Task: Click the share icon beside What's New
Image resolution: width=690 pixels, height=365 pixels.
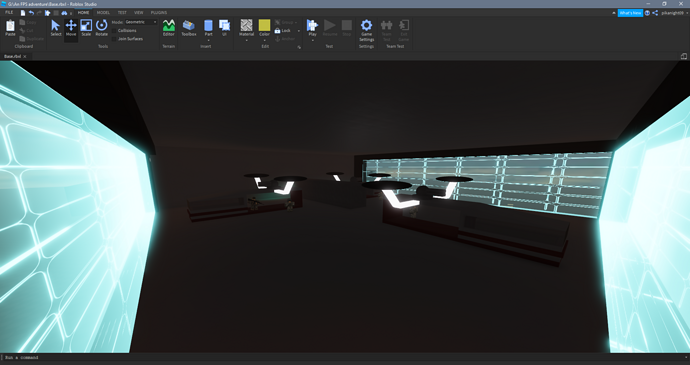Action: tap(655, 13)
